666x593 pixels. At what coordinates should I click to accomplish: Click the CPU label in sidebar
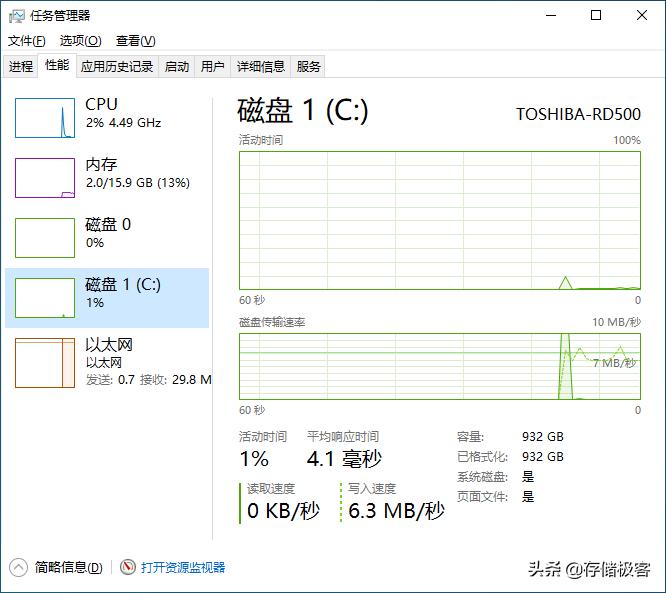coord(101,104)
